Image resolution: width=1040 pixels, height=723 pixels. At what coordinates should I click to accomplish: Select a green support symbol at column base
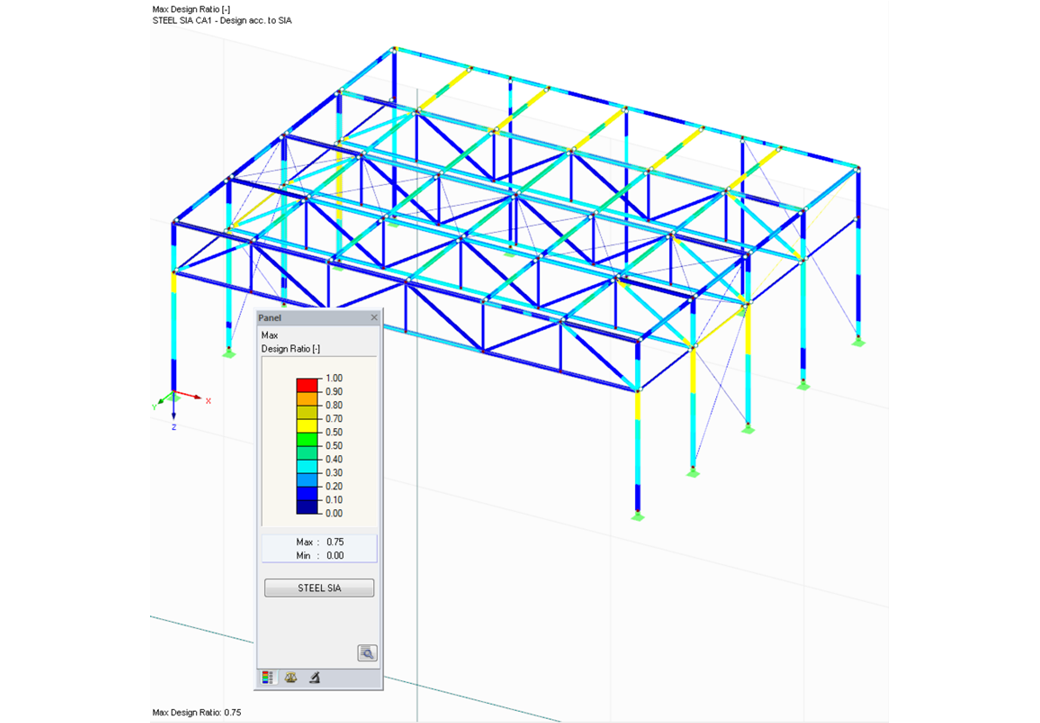(x=637, y=518)
